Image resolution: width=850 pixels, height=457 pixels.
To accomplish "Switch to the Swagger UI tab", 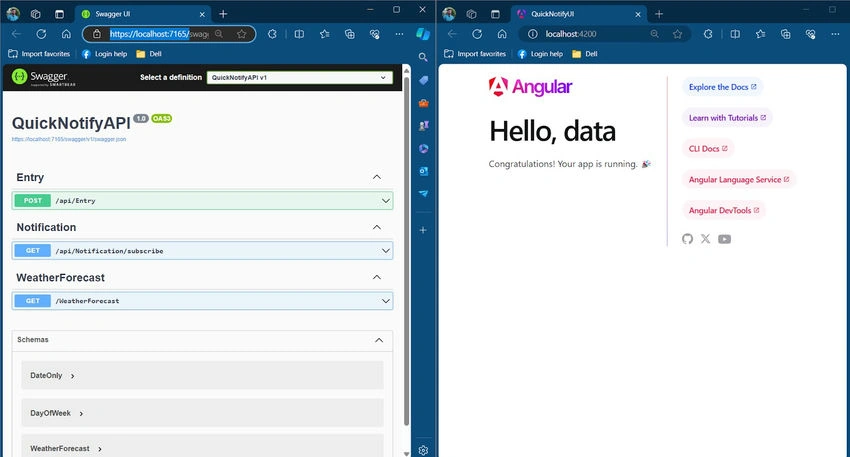I will tap(143, 14).
